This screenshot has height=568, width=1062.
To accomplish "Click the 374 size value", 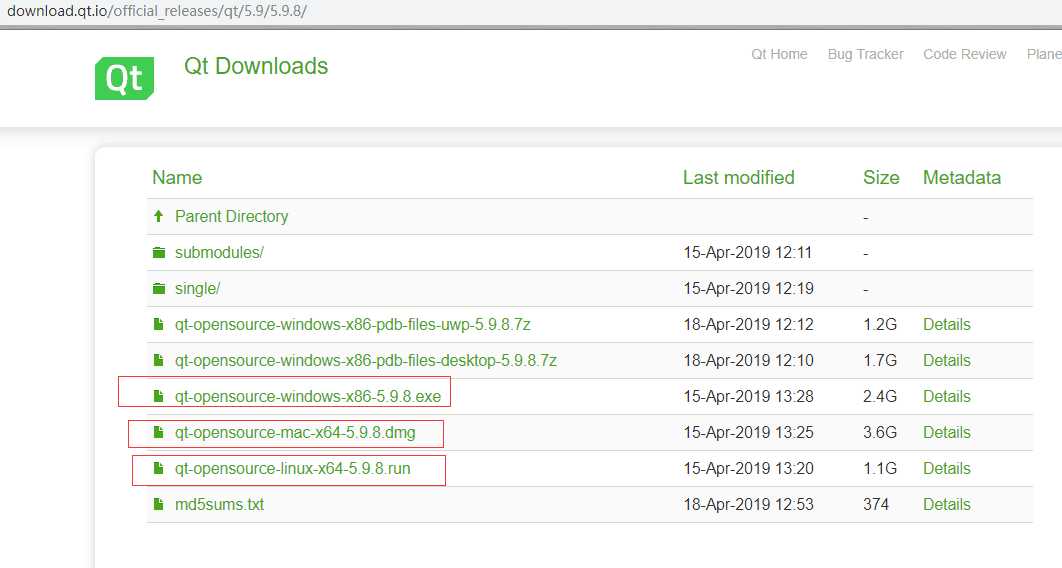I will (876, 504).
